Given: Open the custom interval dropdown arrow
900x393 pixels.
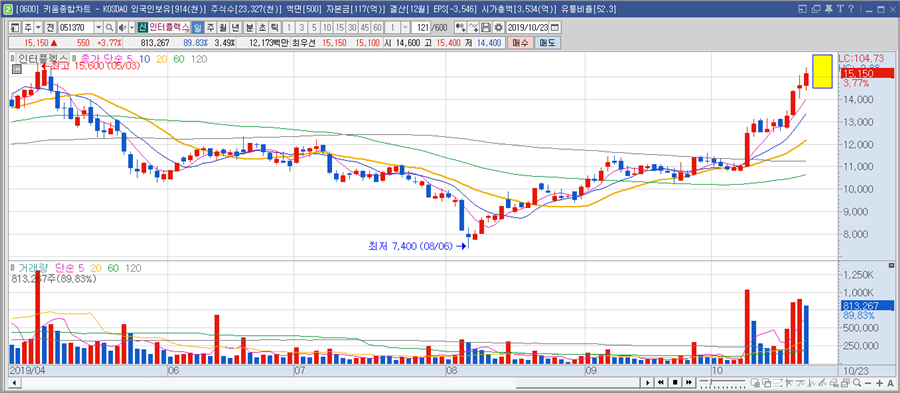Looking at the screenshot, I should click(406, 28).
